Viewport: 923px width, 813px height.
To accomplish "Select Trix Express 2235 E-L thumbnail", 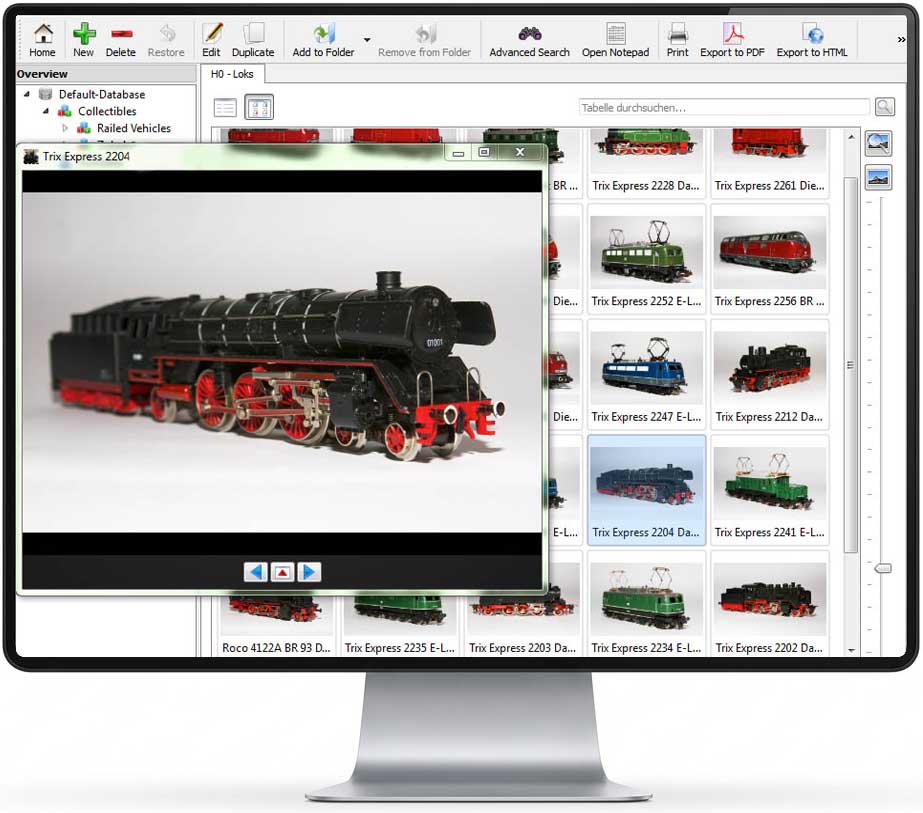I will point(399,627).
